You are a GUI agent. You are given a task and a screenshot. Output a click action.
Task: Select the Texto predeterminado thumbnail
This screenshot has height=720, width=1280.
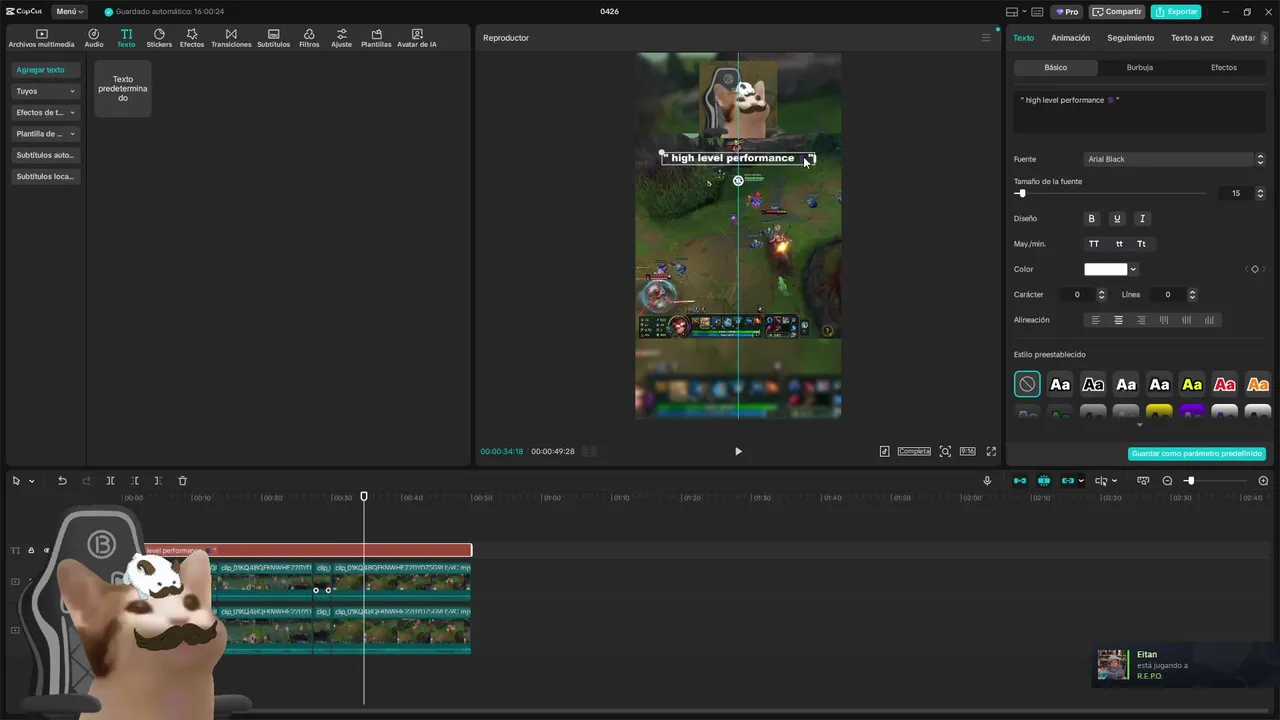[123, 88]
